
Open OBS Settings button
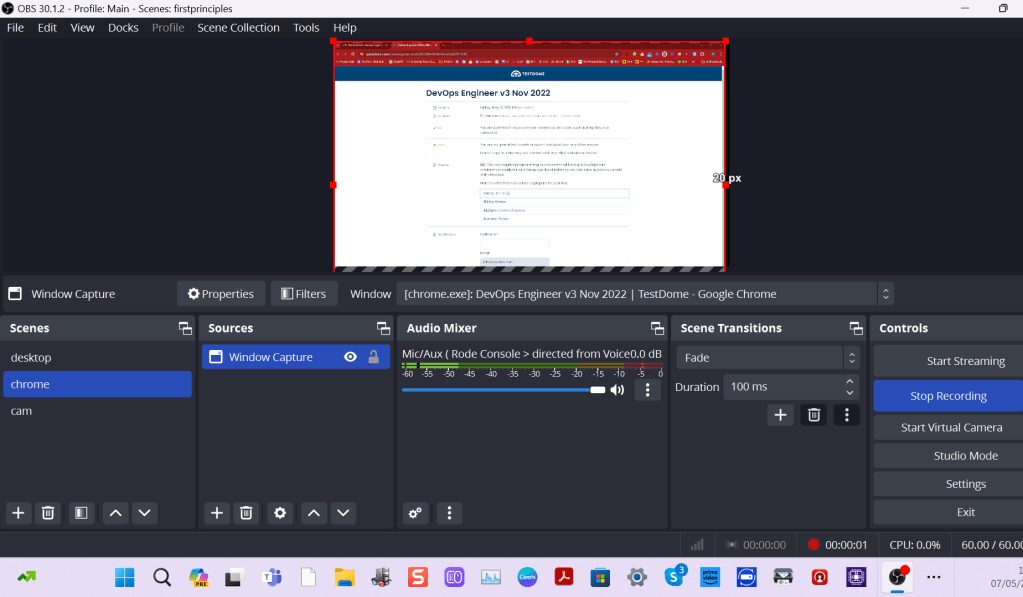coord(948,484)
